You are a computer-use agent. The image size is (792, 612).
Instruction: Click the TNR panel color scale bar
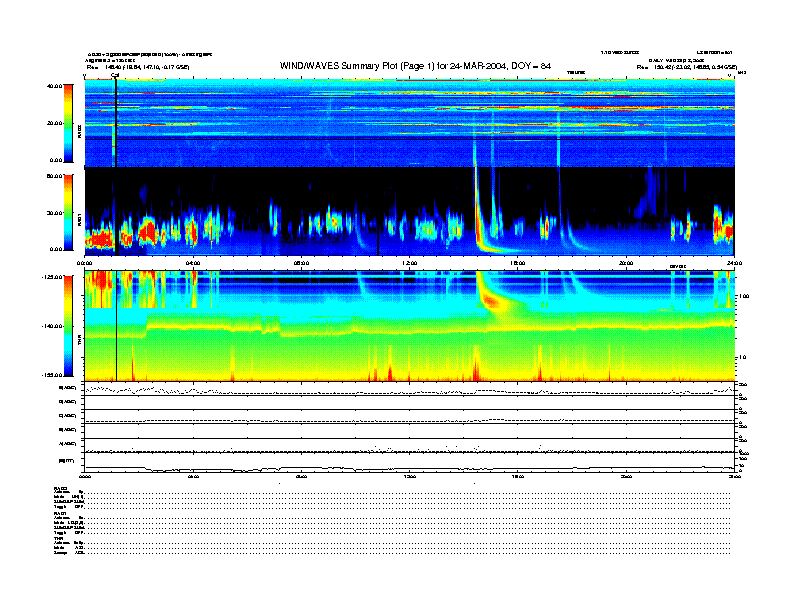69,326
